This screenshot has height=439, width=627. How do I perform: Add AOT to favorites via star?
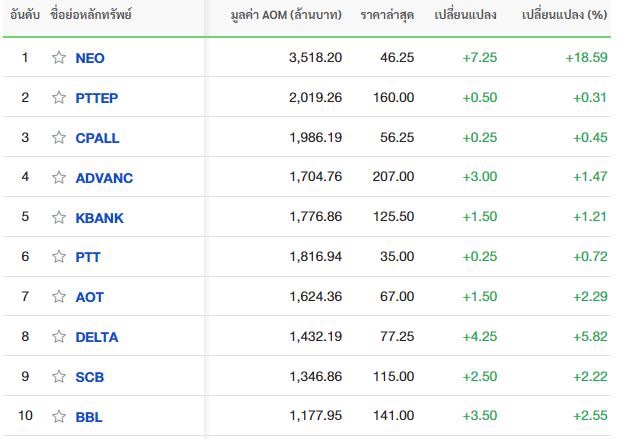(59, 296)
